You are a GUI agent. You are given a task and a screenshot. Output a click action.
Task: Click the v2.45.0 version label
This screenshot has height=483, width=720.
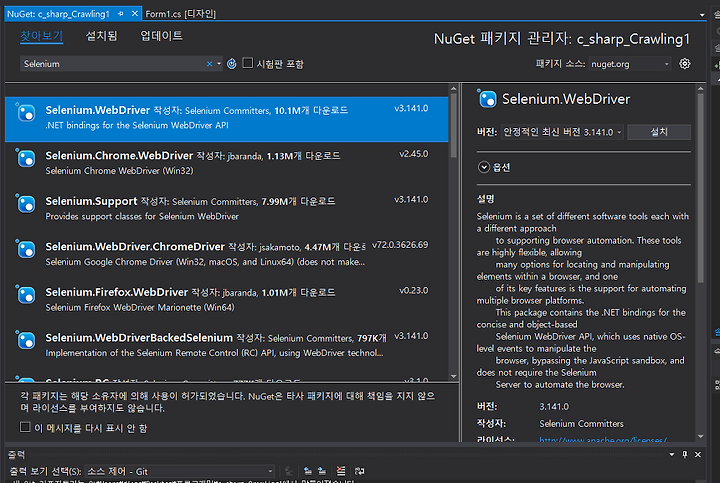pos(413,154)
